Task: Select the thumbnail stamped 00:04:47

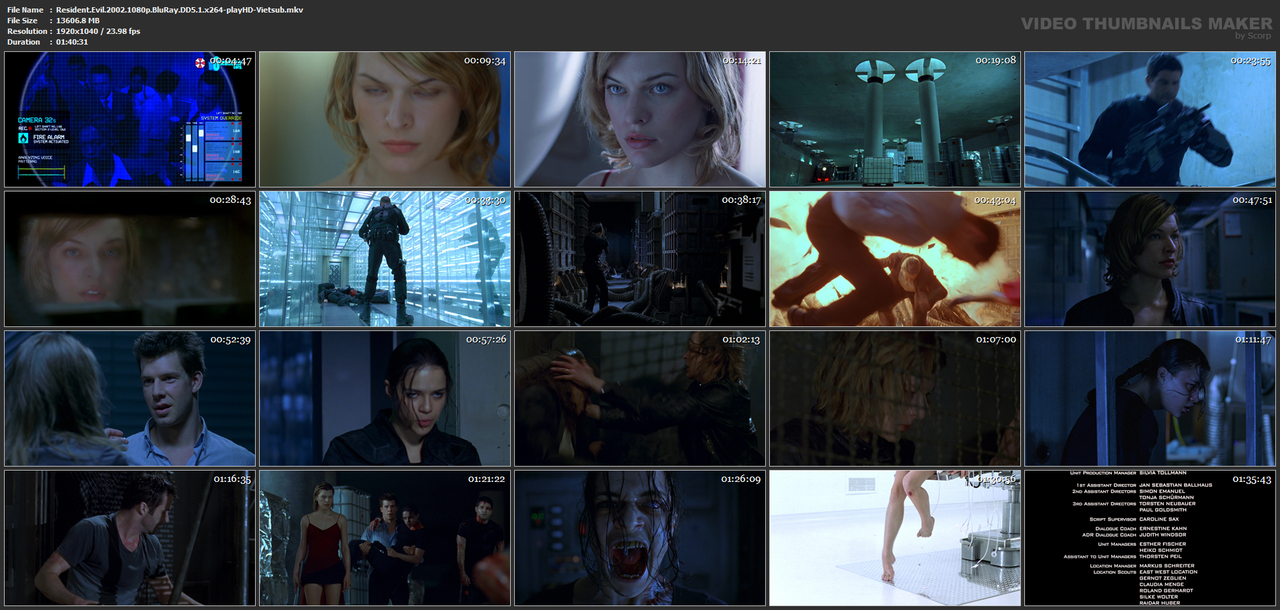Action: tap(130, 119)
